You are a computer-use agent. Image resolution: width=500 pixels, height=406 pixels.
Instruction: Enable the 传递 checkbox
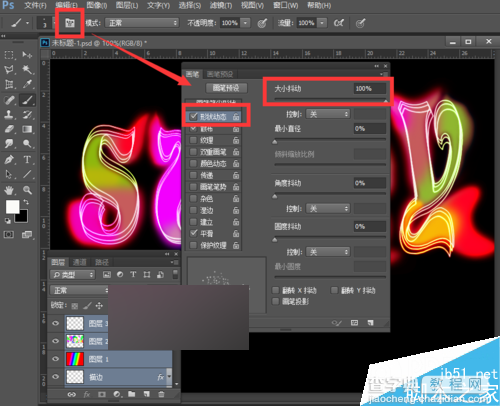pos(193,175)
